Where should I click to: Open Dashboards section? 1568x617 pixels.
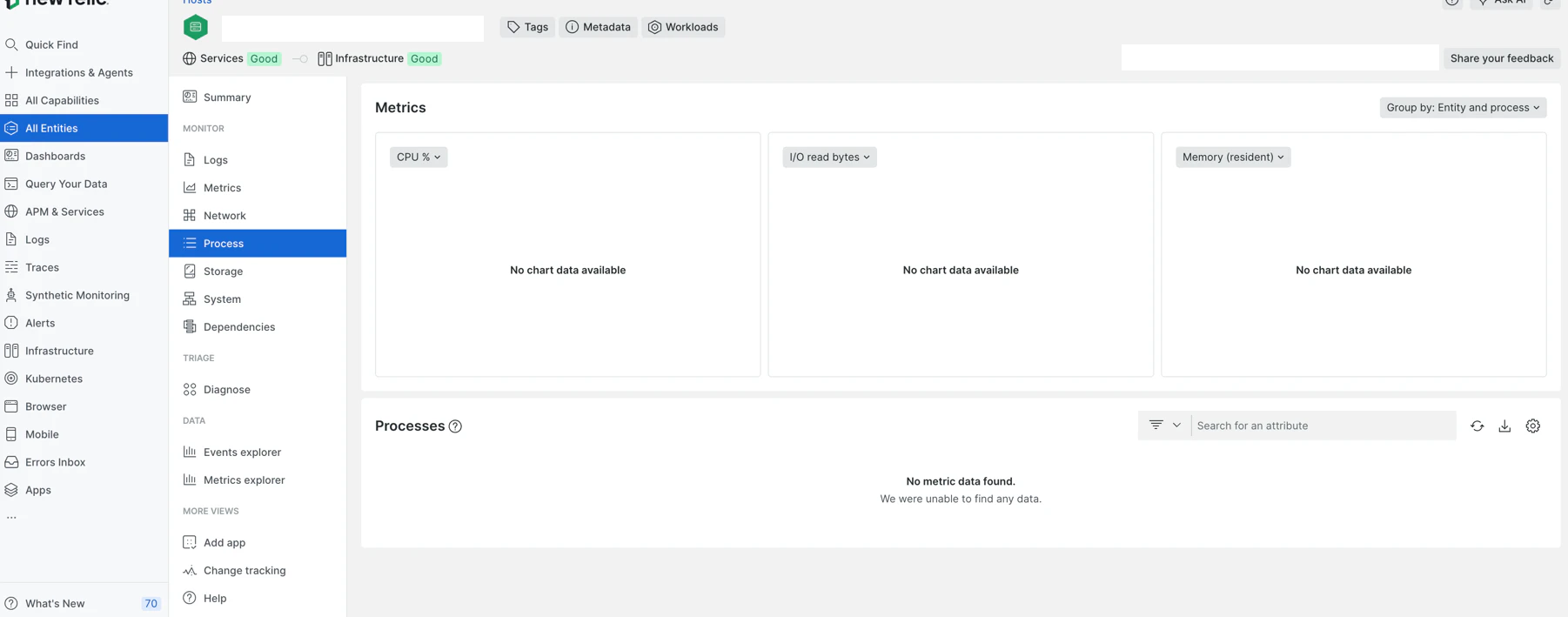pyautogui.click(x=84, y=156)
